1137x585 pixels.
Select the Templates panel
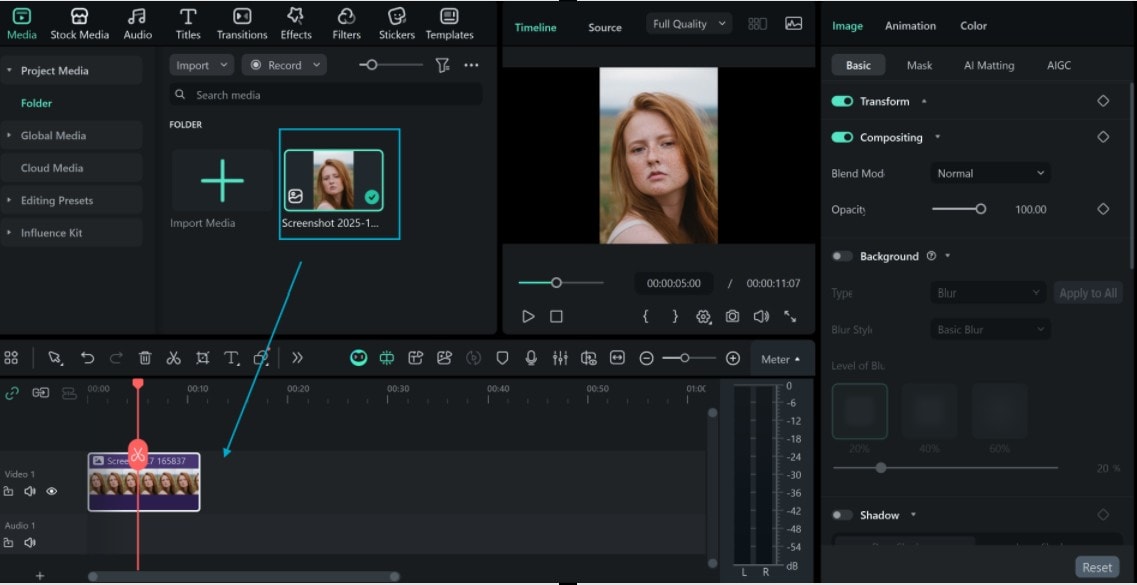[448, 22]
